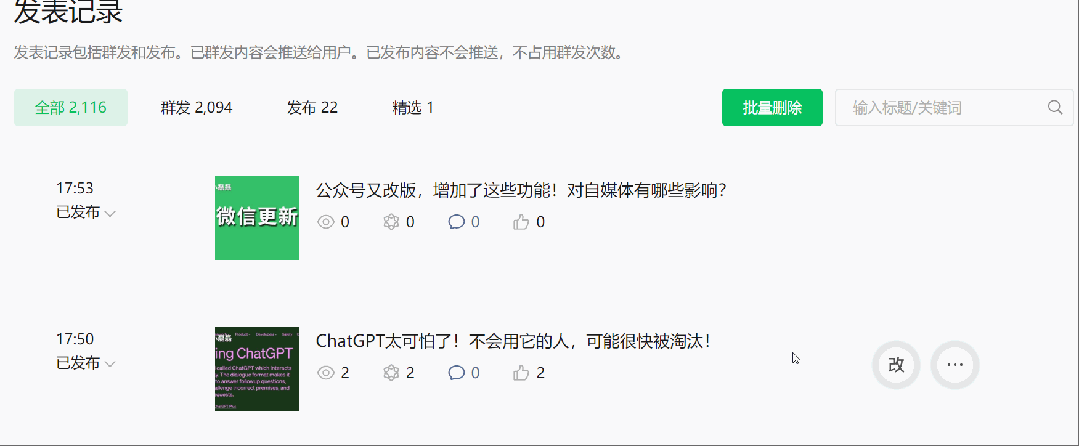Click the search magnifier icon

[1055, 107]
